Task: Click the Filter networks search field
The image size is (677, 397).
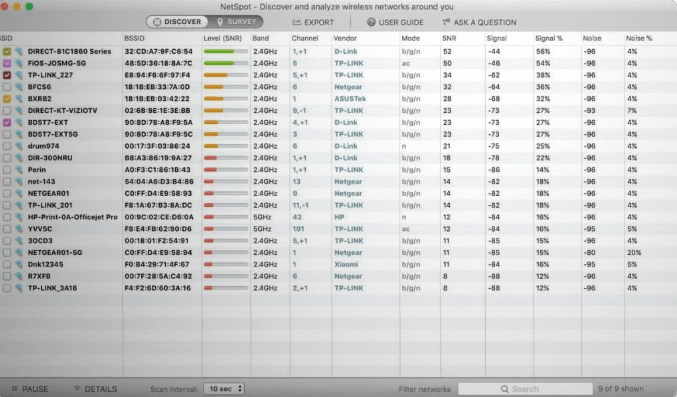Action: pos(525,389)
